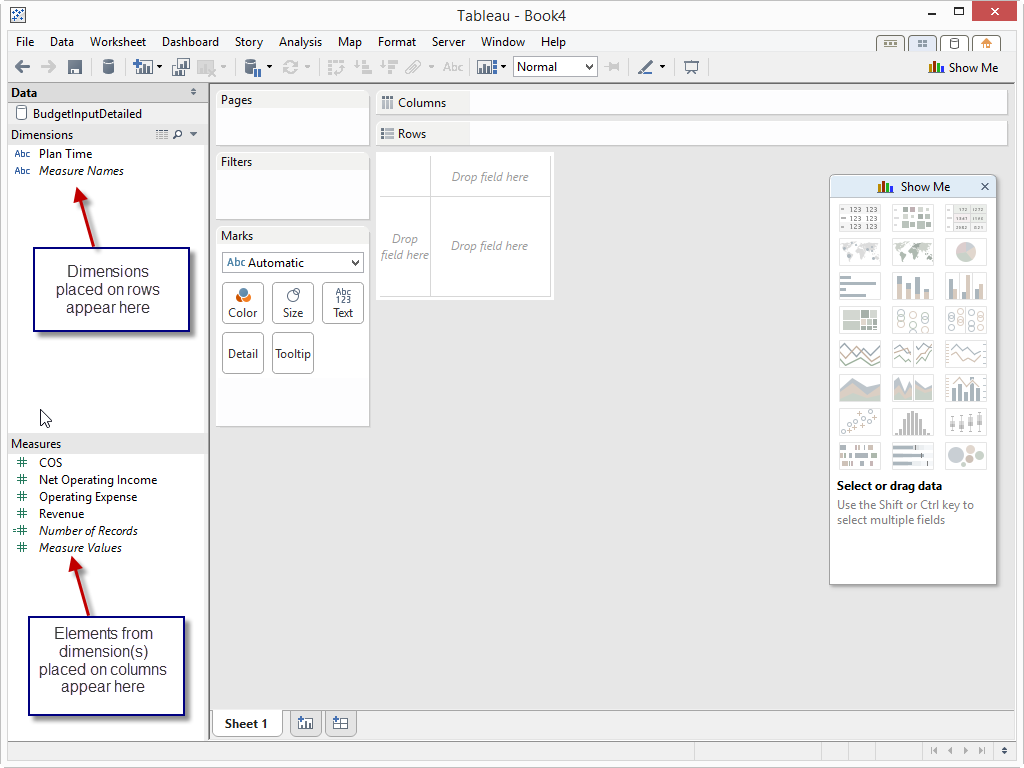Open the Automatic mark type dropdown

[293, 263]
